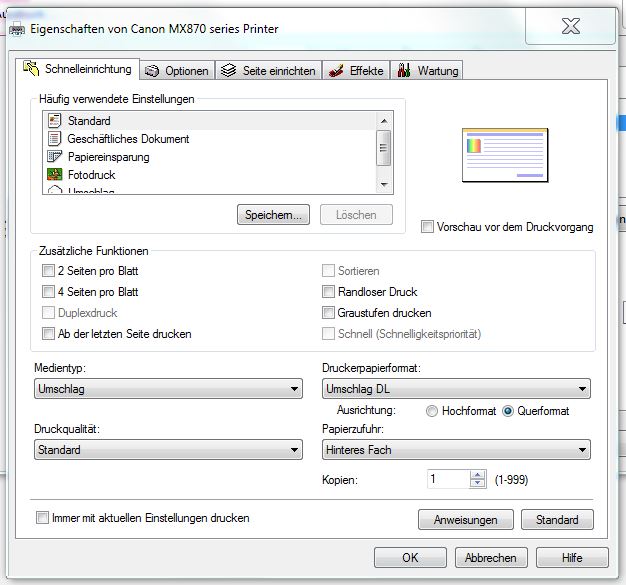Check Immer mit aktuellen Einstellungen drucken
The height and width of the screenshot is (585, 626).
click(42, 518)
